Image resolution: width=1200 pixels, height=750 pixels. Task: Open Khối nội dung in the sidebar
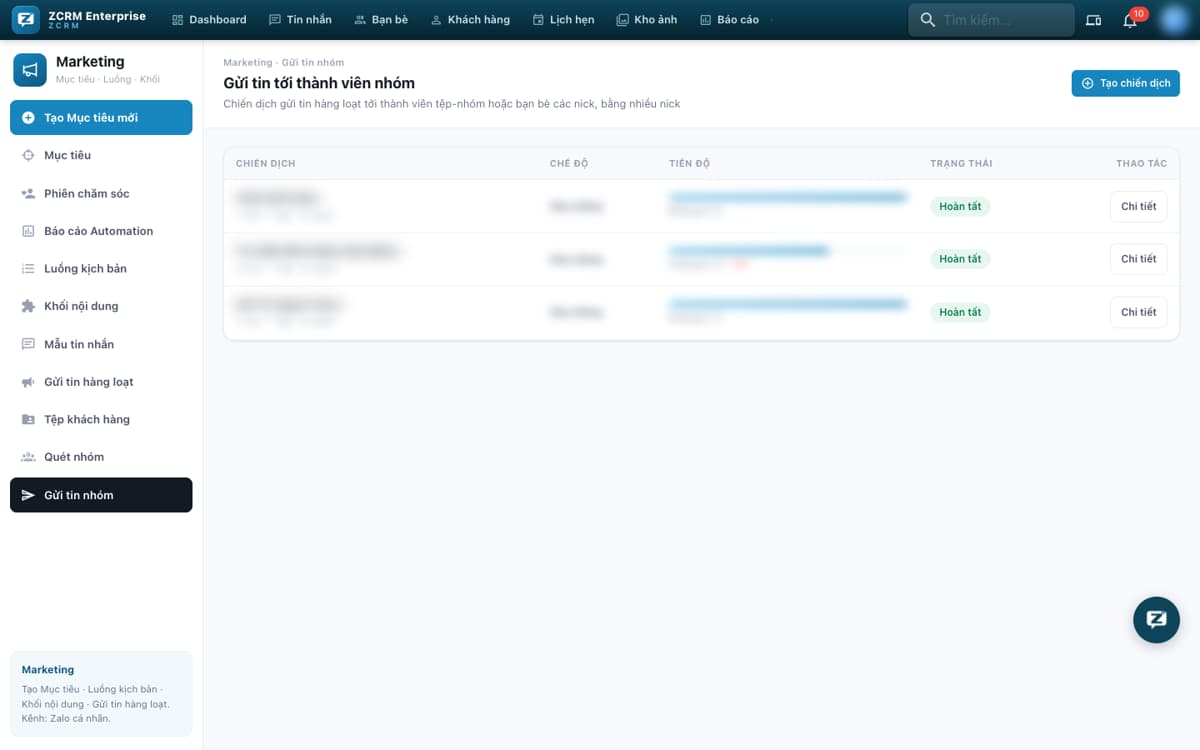[x=101, y=306]
